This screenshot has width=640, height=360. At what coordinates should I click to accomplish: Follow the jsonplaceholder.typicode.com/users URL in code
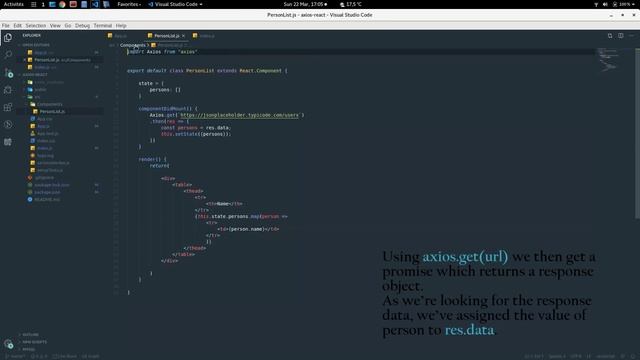[x=240, y=115]
